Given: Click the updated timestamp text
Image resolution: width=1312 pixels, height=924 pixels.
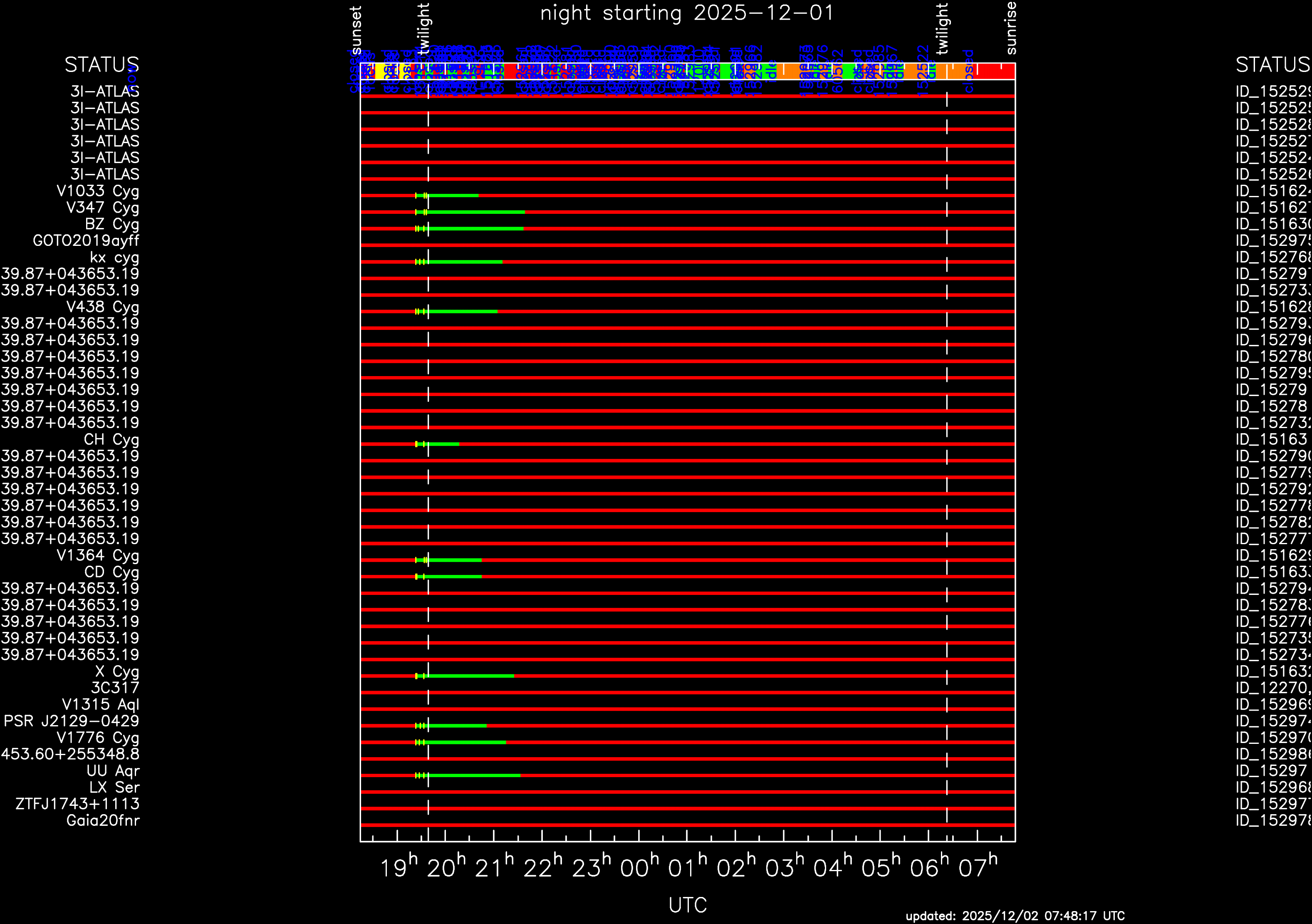Looking at the screenshot, I should point(1015,916).
